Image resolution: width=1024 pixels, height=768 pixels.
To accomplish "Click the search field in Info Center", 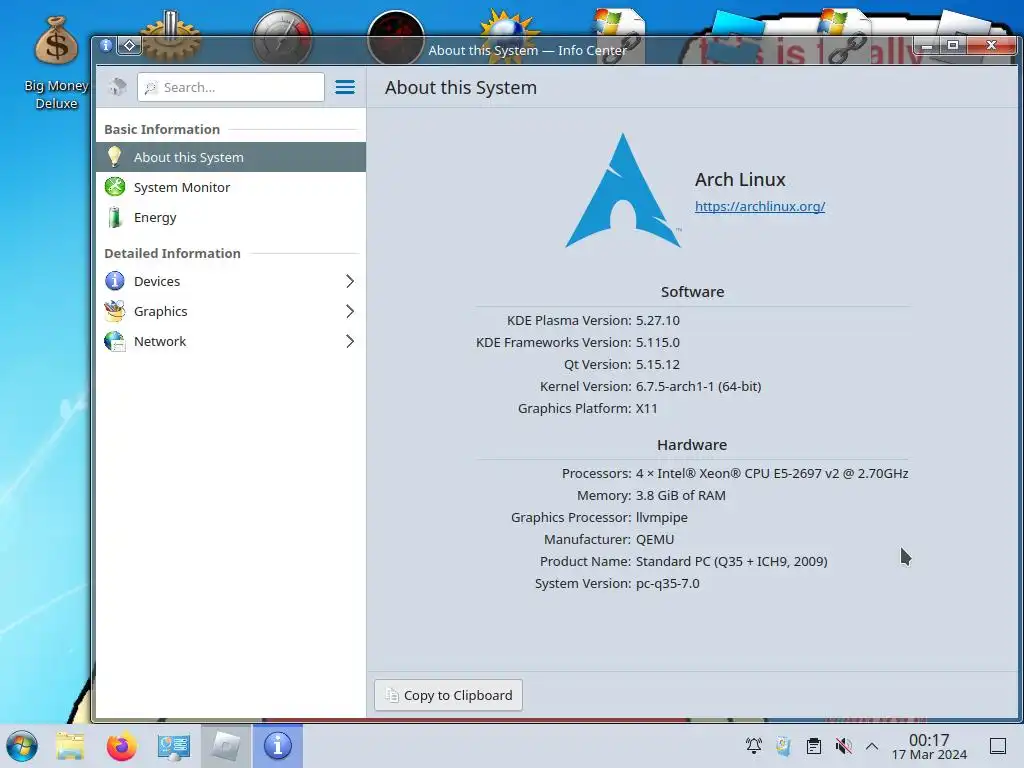I will click(231, 87).
